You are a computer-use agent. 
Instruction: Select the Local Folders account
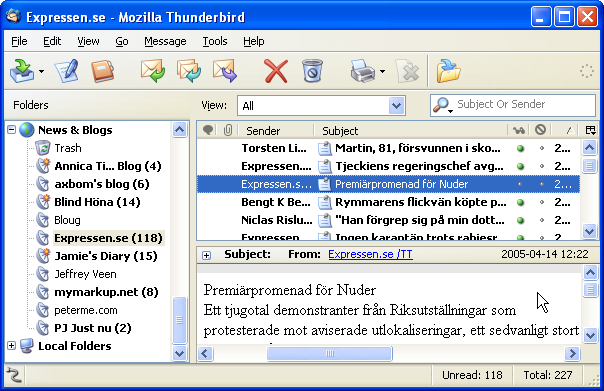(x=75, y=346)
